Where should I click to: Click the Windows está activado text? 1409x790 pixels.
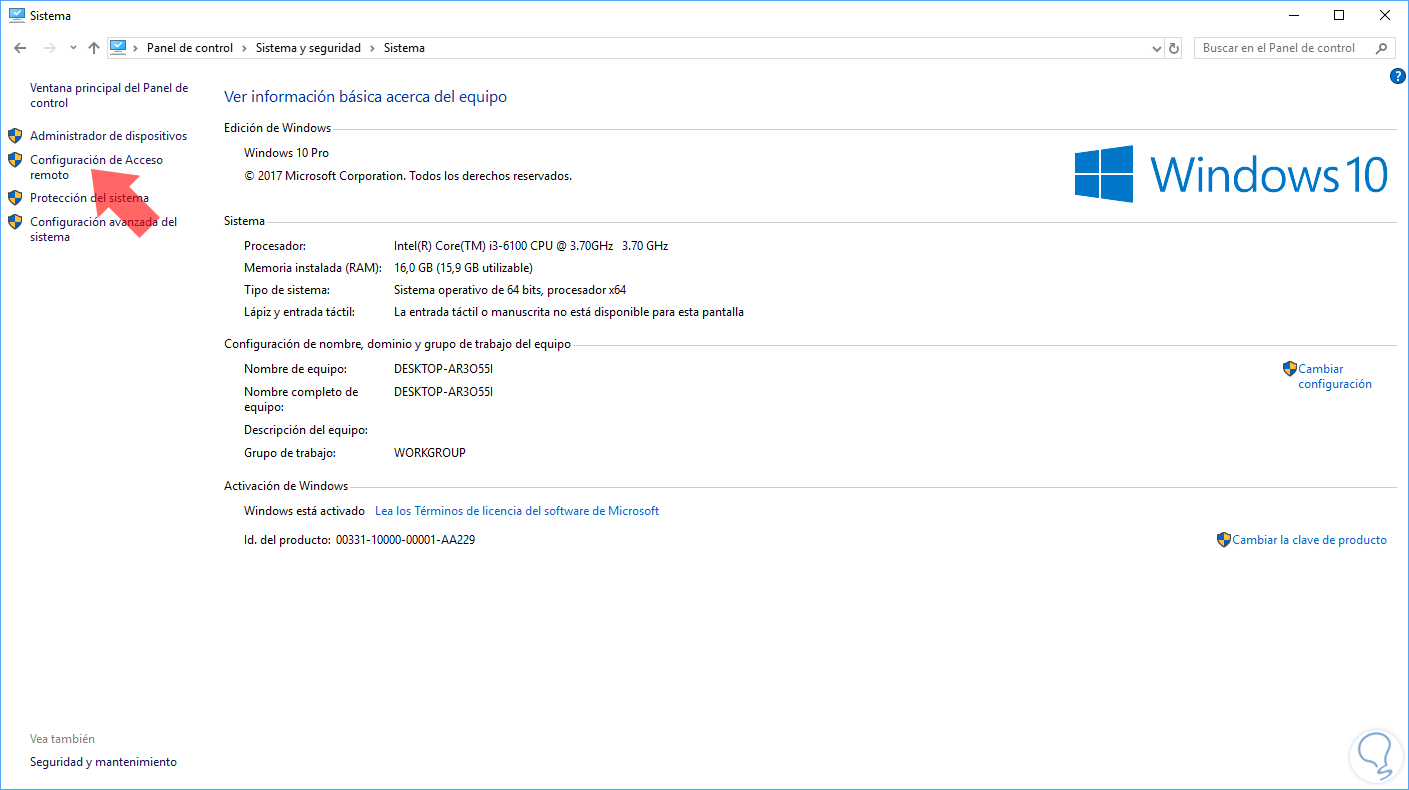pyautogui.click(x=303, y=511)
